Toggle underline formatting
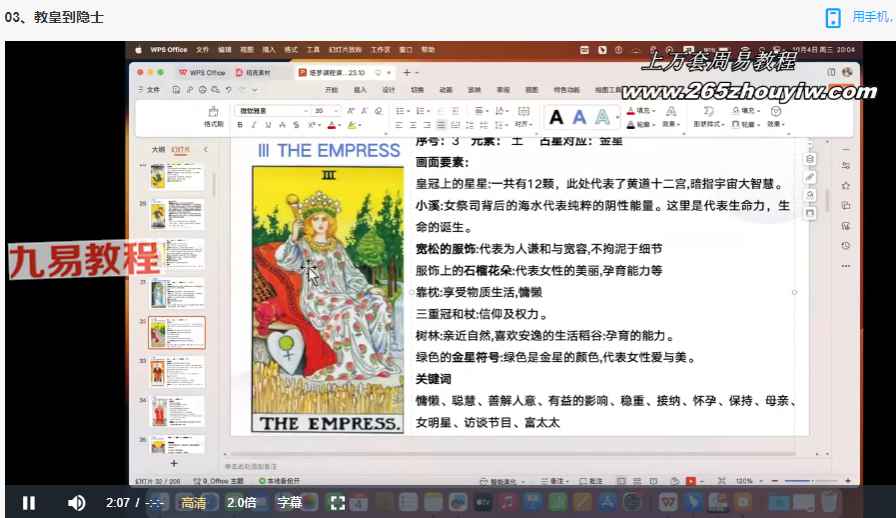 (268, 125)
